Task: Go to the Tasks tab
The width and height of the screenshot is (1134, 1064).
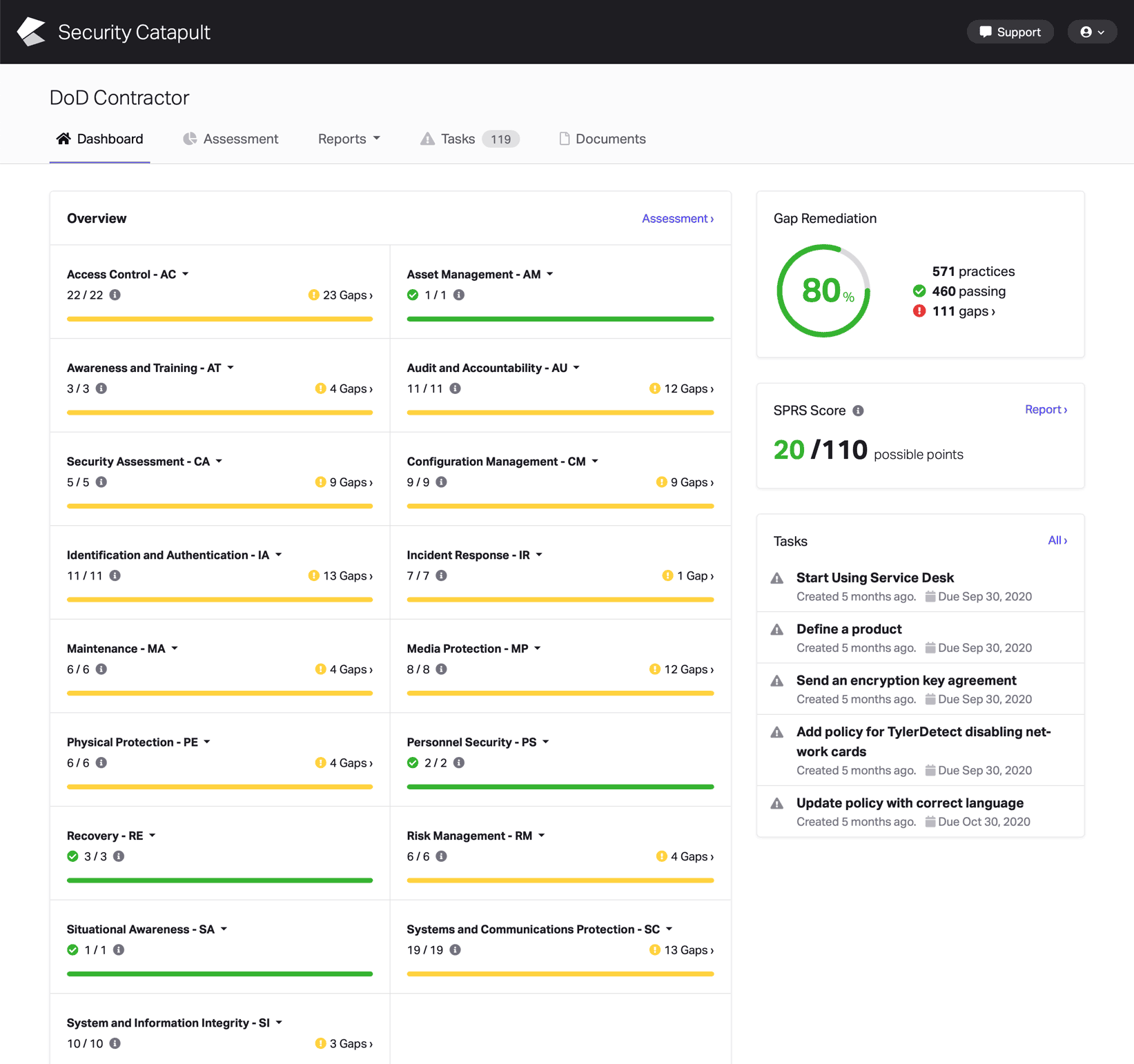Action: pyautogui.click(x=469, y=139)
